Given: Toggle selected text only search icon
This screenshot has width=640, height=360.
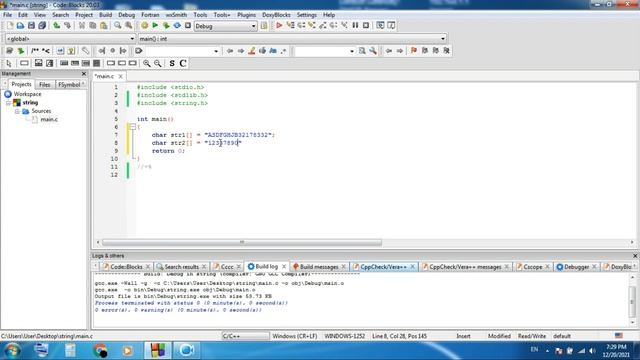Looking at the screenshot, I should pos(262,51).
